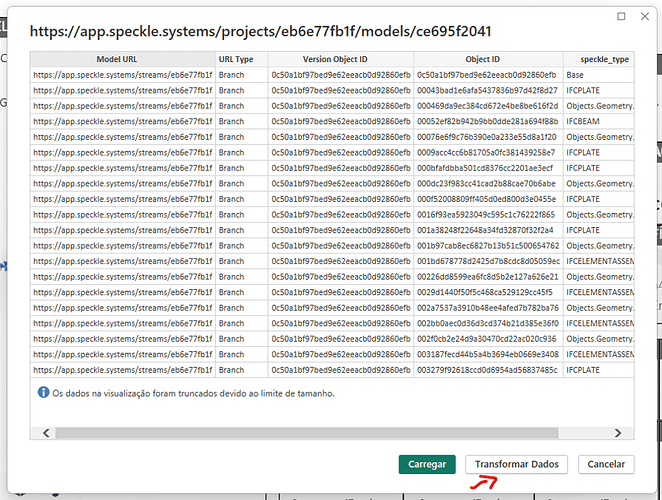
Task: Click Object ID 002a7537a3910b48ee4afed7b782ba76
Action: [488, 308]
